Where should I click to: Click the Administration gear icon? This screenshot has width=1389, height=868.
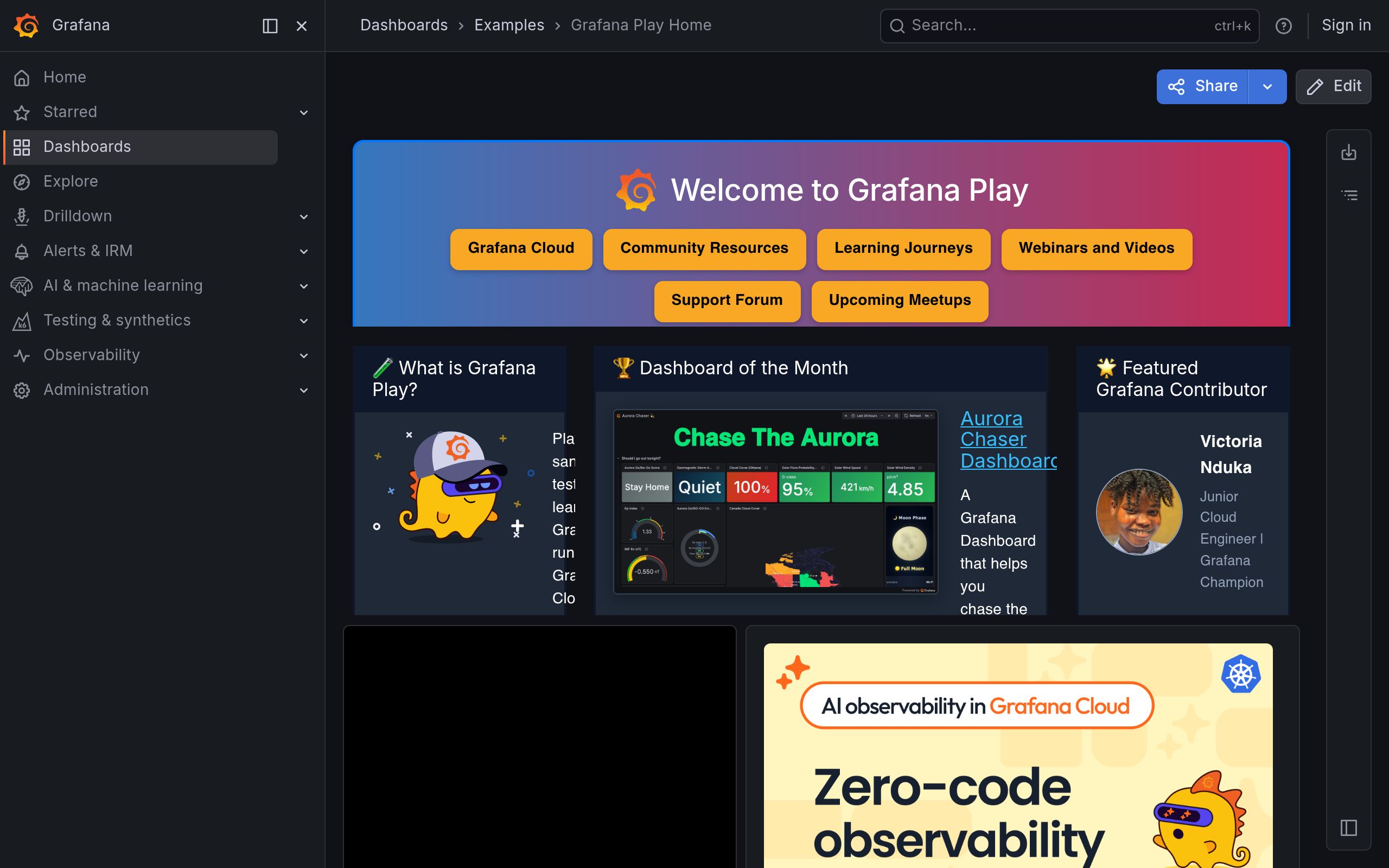[x=22, y=390]
